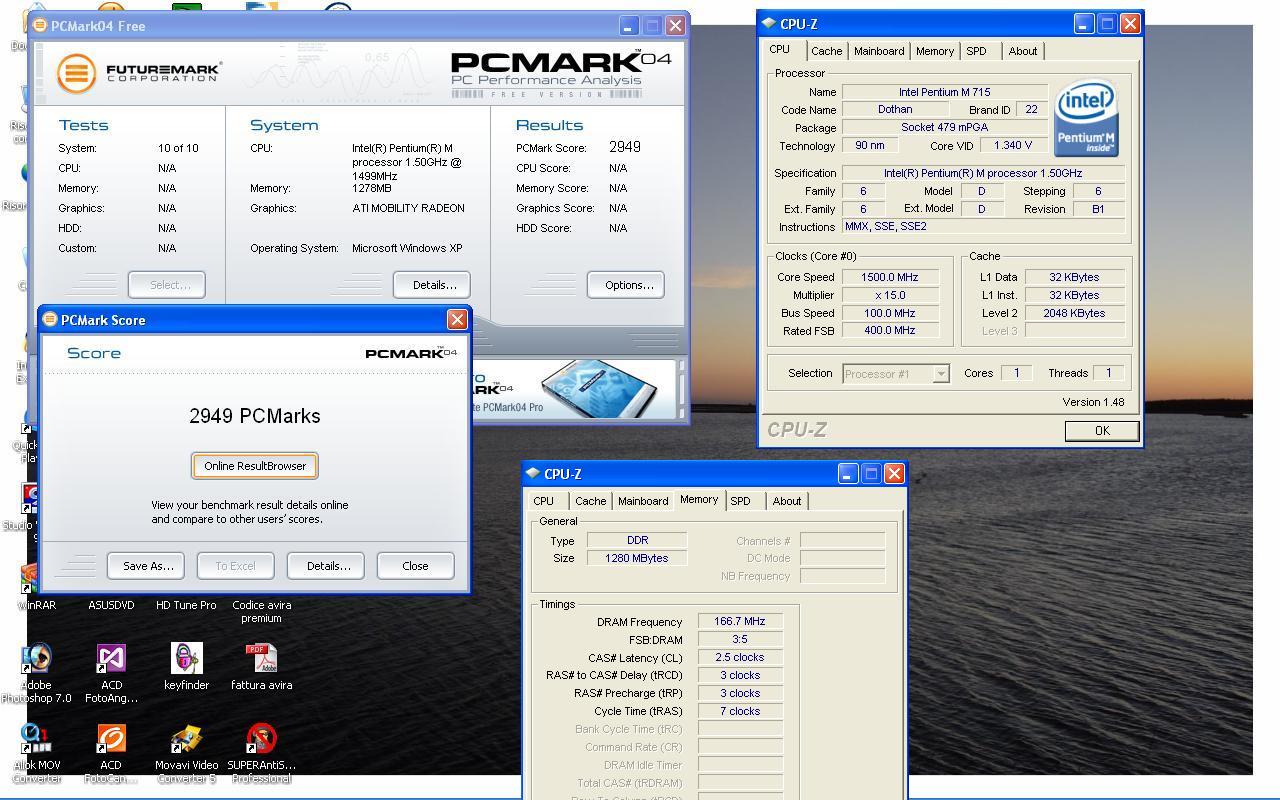1280x800 pixels.
Task: Click the Futuremark Corporation logo
Action: tap(139, 73)
